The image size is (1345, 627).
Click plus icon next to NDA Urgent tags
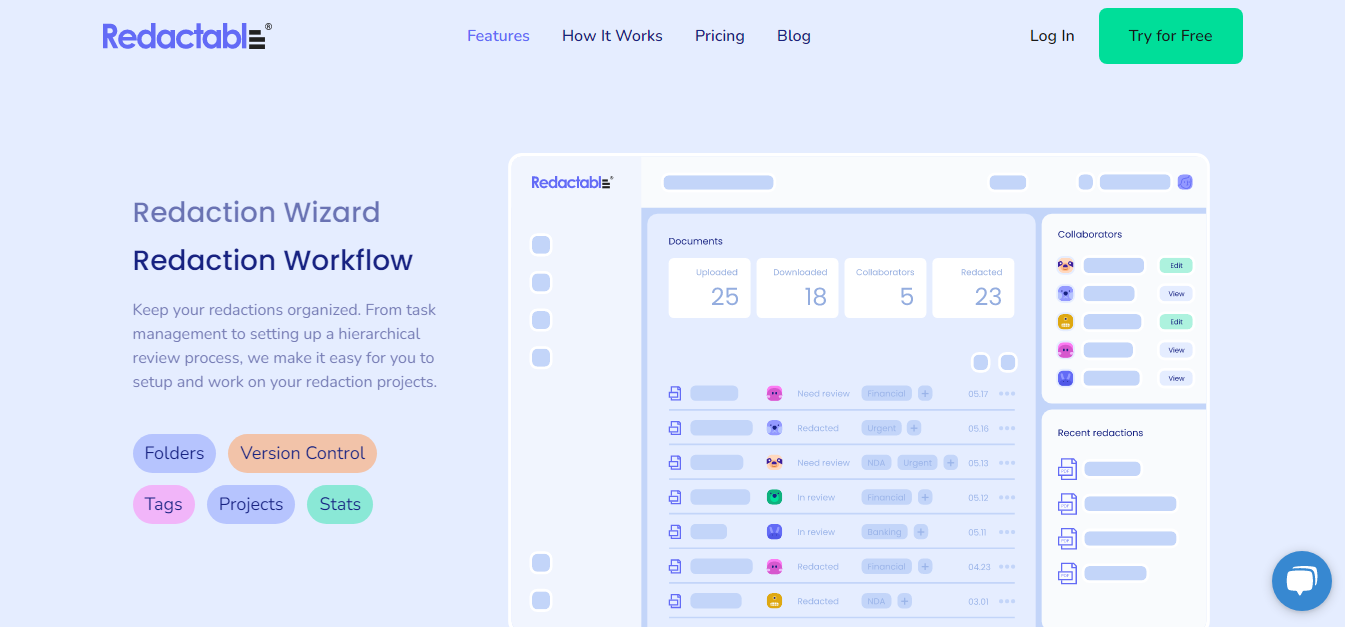click(x=950, y=463)
